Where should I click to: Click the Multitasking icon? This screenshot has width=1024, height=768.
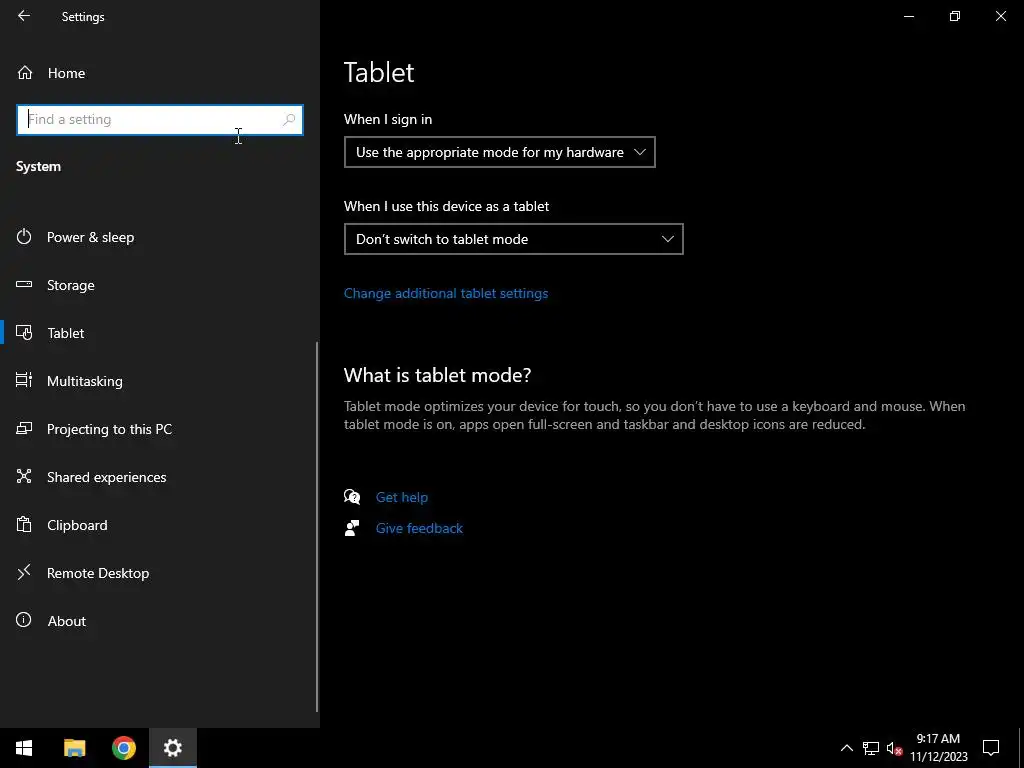(25, 381)
